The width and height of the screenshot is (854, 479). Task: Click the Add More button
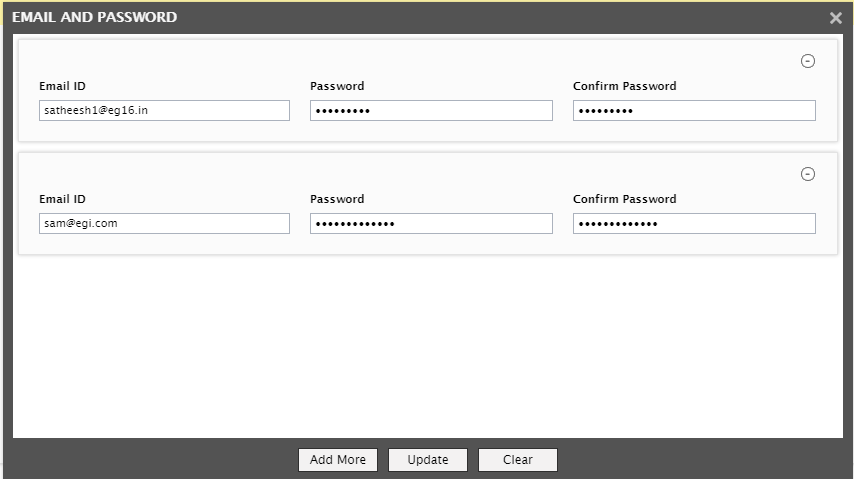coord(338,460)
